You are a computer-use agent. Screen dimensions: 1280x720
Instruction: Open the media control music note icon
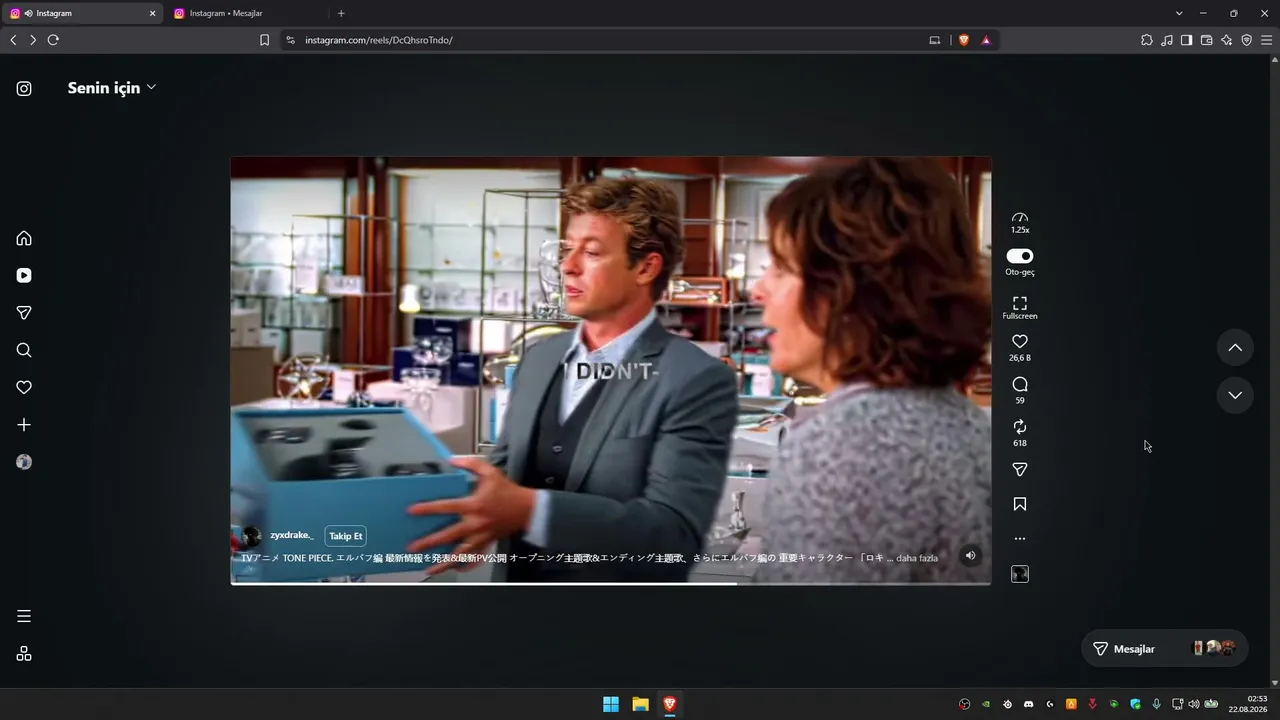[1167, 40]
